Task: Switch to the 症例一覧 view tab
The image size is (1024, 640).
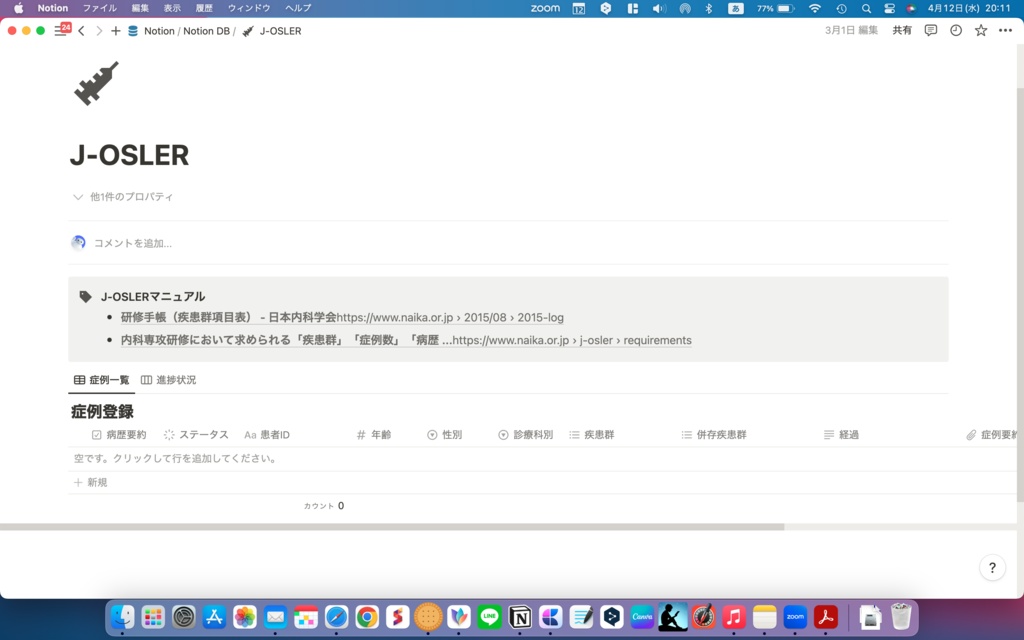Action: (x=102, y=380)
